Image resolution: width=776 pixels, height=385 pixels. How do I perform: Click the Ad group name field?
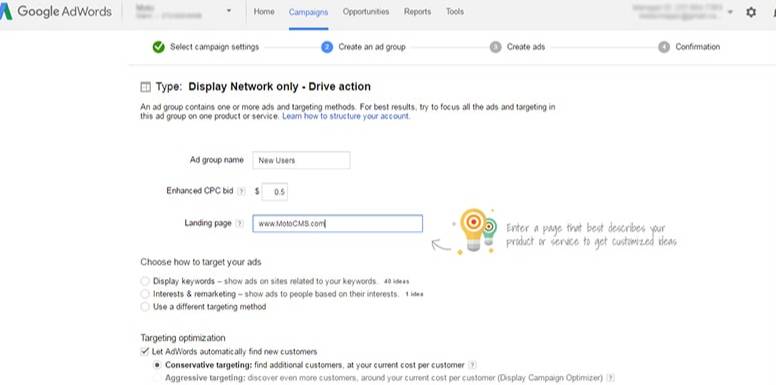pos(301,160)
